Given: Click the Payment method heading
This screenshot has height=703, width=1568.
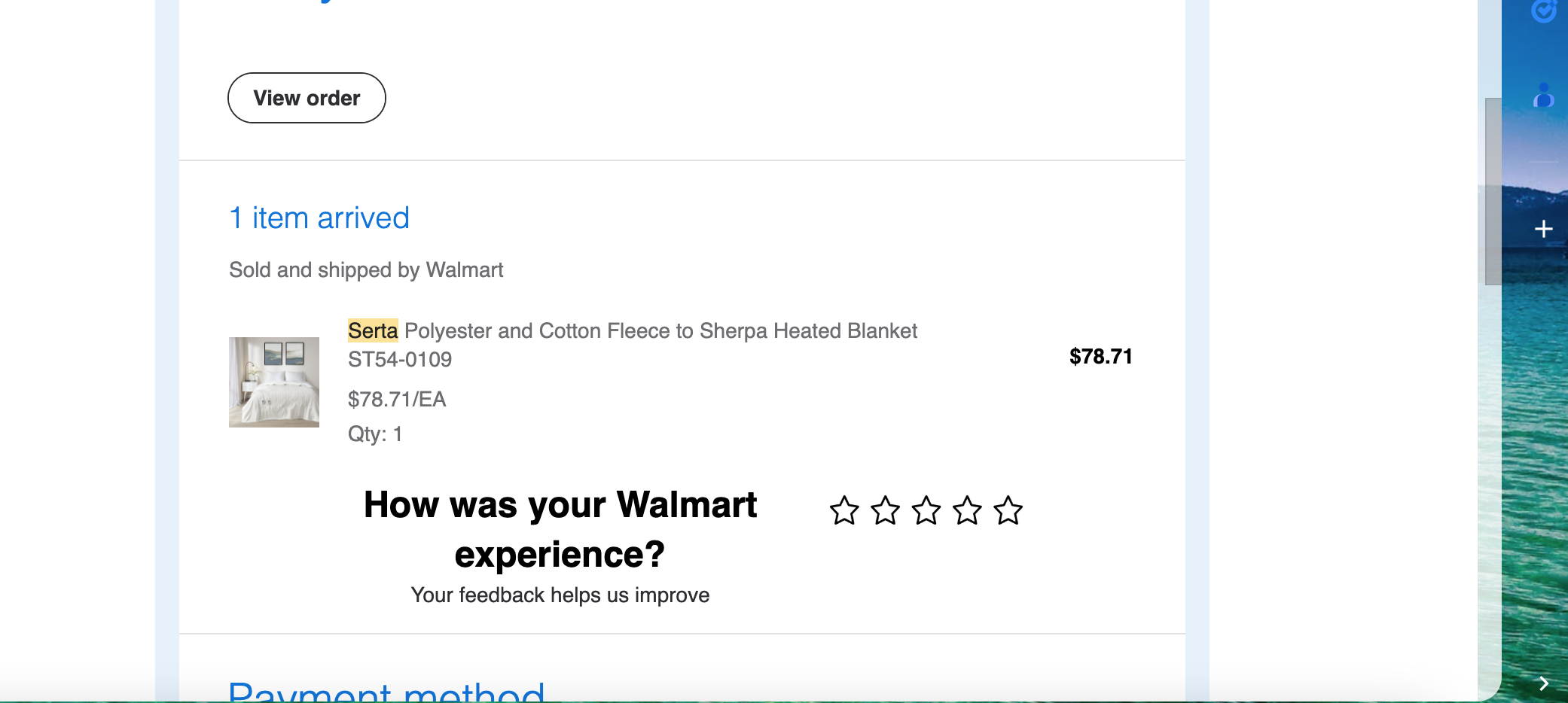Looking at the screenshot, I should (x=387, y=690).
